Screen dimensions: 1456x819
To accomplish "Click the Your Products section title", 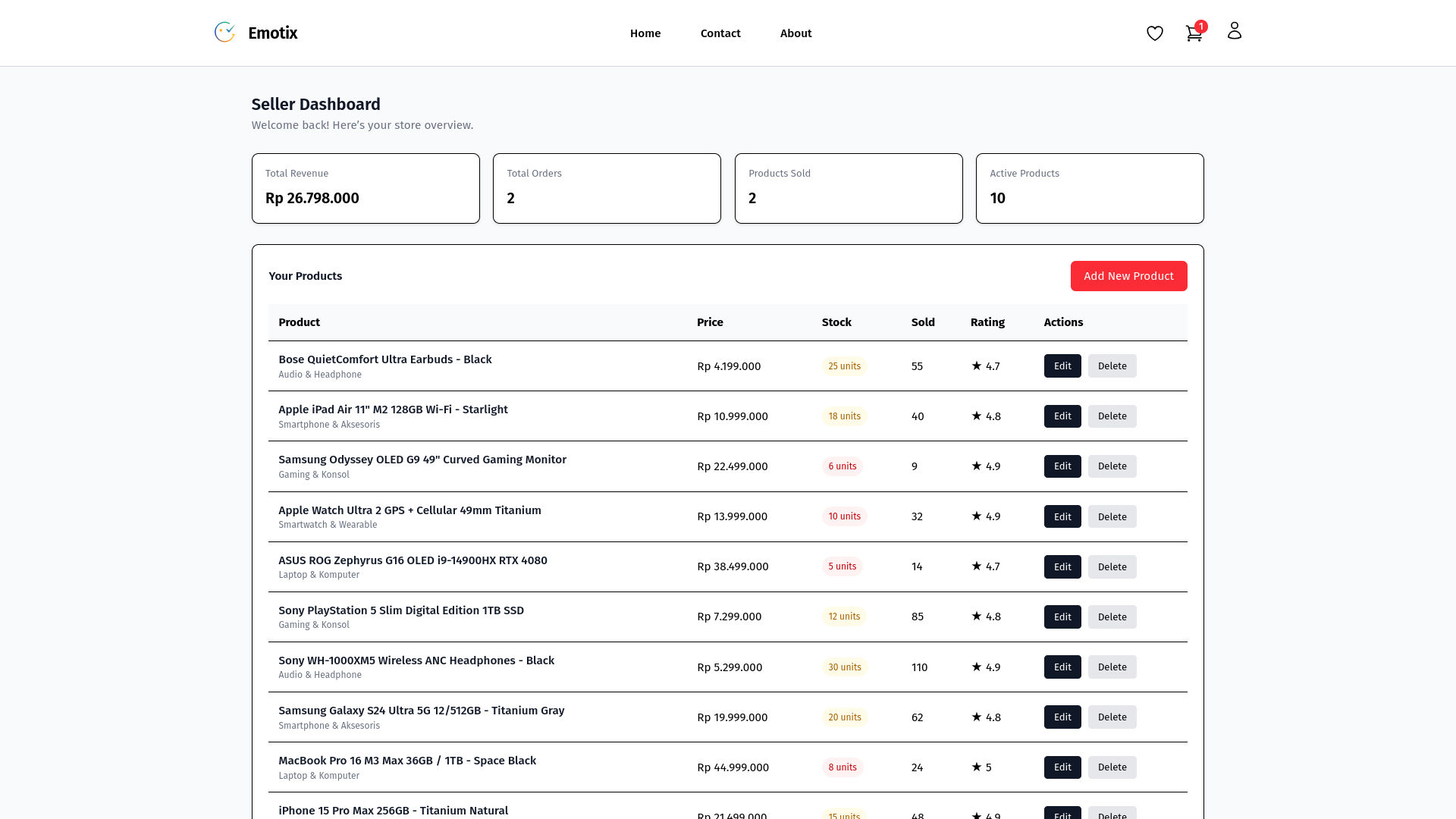I will coord(306,276).
